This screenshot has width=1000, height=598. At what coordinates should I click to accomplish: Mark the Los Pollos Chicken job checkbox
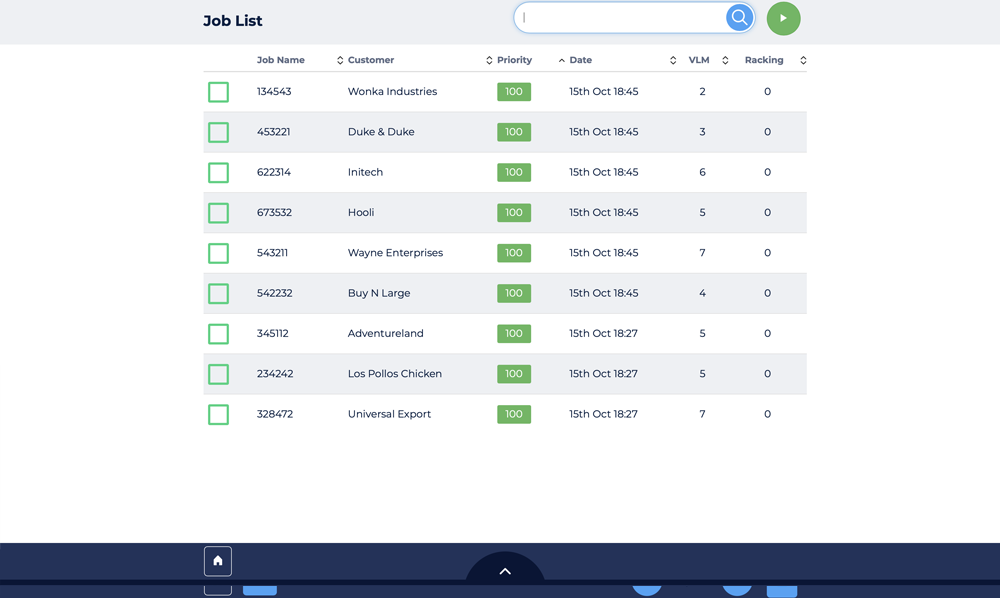tap(218, 374)
